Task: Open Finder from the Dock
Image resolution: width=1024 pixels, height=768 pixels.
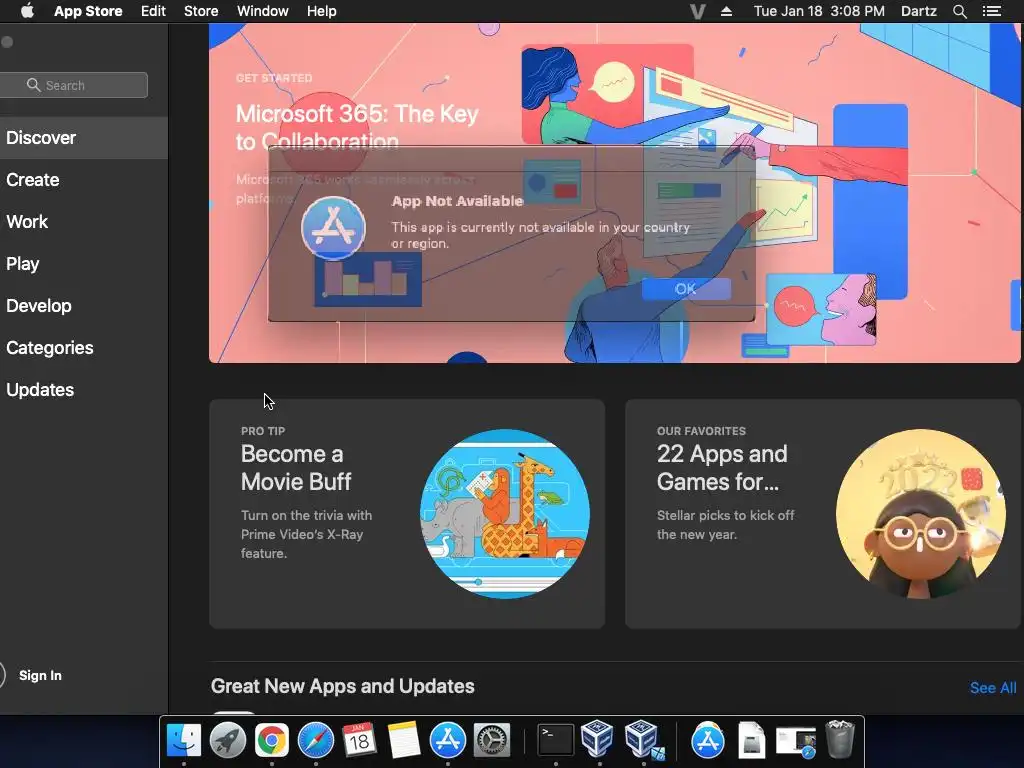Action: (184, 740)
